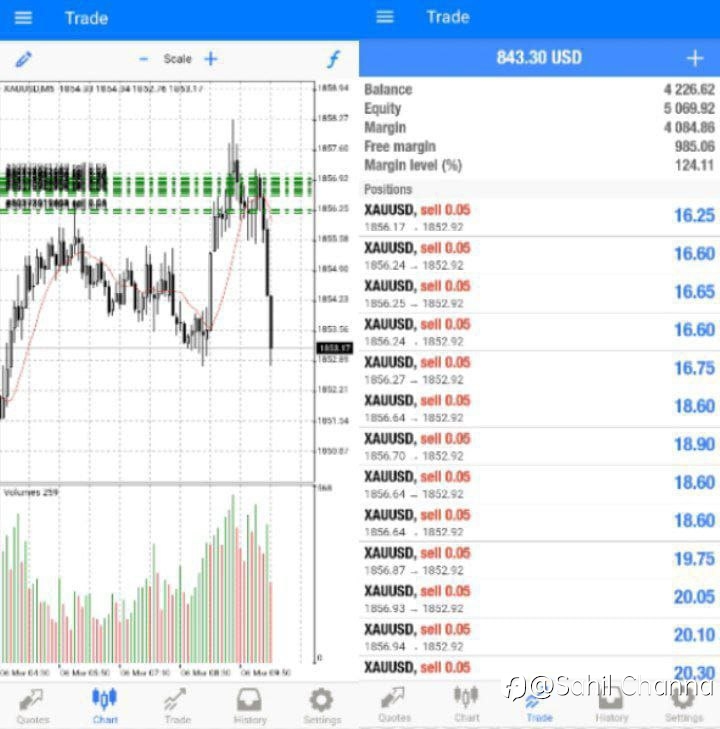
Task: Select XAUUSD sell position with profit 20.10
Action: pyautogui.click(x=540, y=637)
